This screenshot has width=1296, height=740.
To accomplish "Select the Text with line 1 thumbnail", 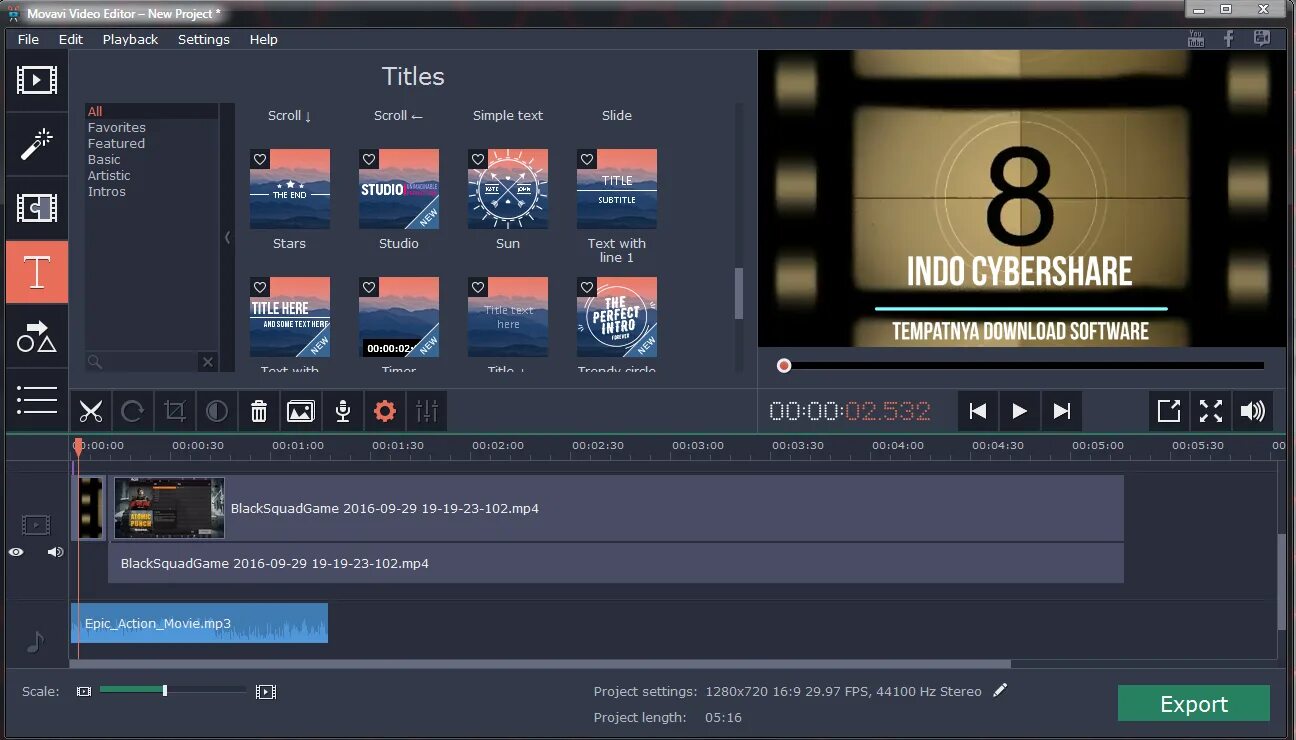I will coord(617,189).
